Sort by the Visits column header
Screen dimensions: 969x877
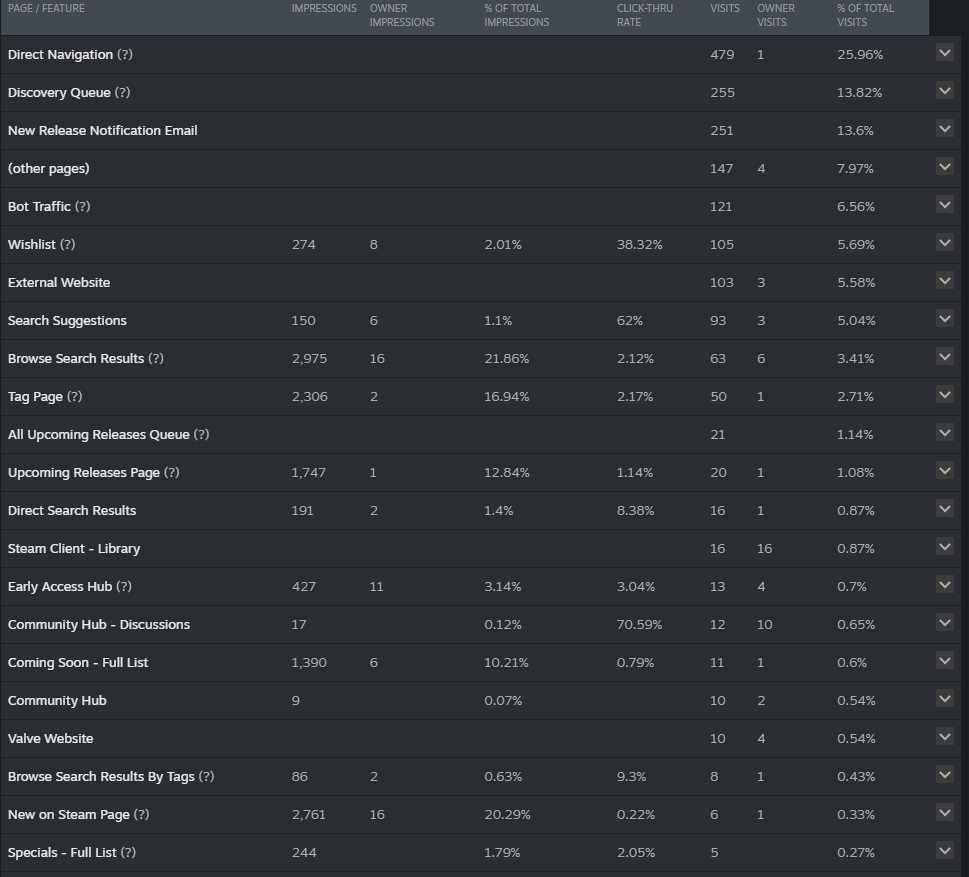tap(725, 9)
